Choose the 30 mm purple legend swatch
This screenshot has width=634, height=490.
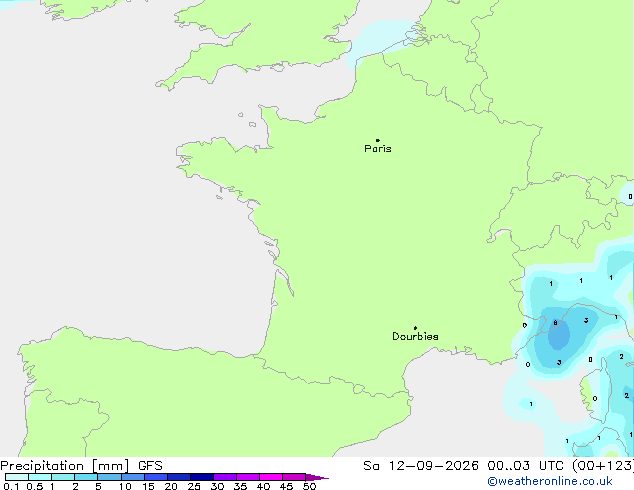pyautogui.click(x=225, y=477)
